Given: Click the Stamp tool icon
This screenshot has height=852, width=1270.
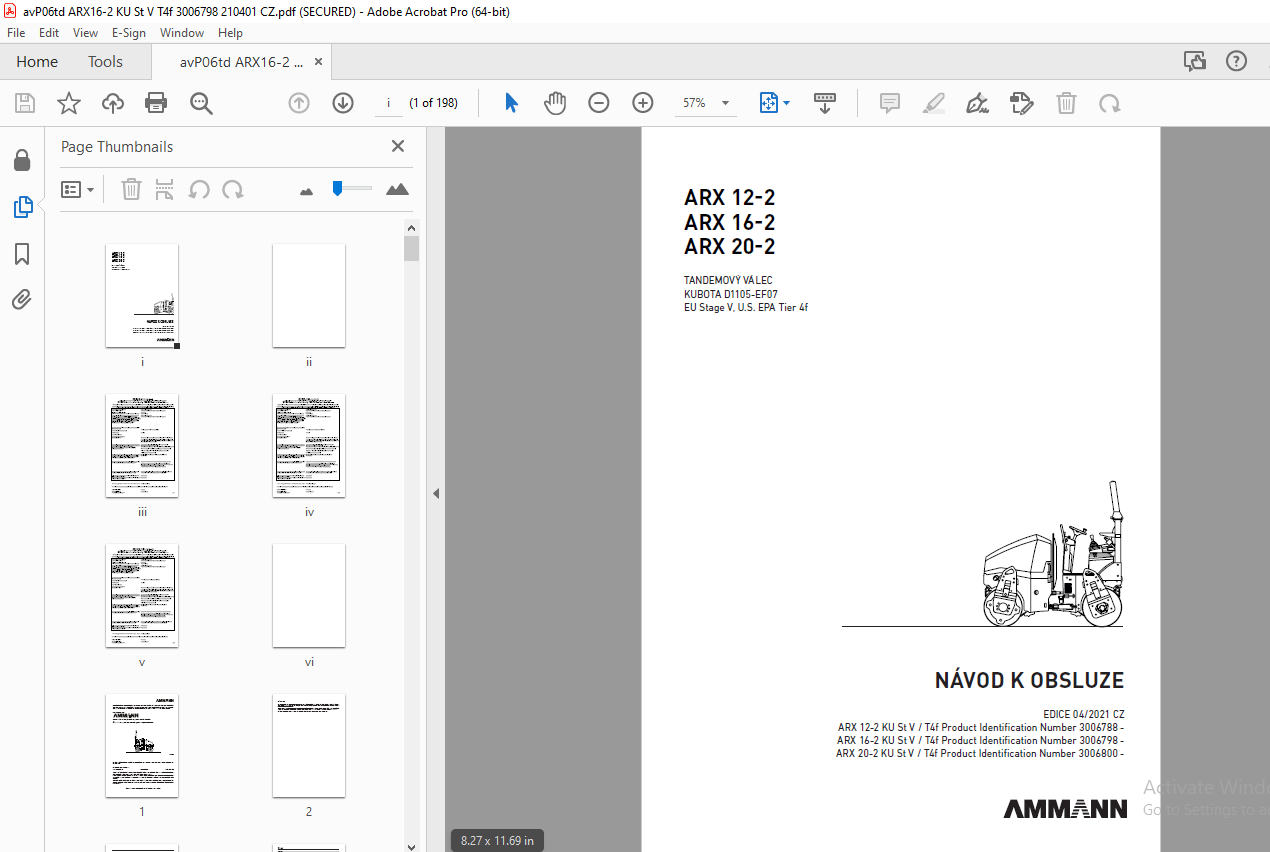Looking at the screenshot, I should tap(1022, 103).
